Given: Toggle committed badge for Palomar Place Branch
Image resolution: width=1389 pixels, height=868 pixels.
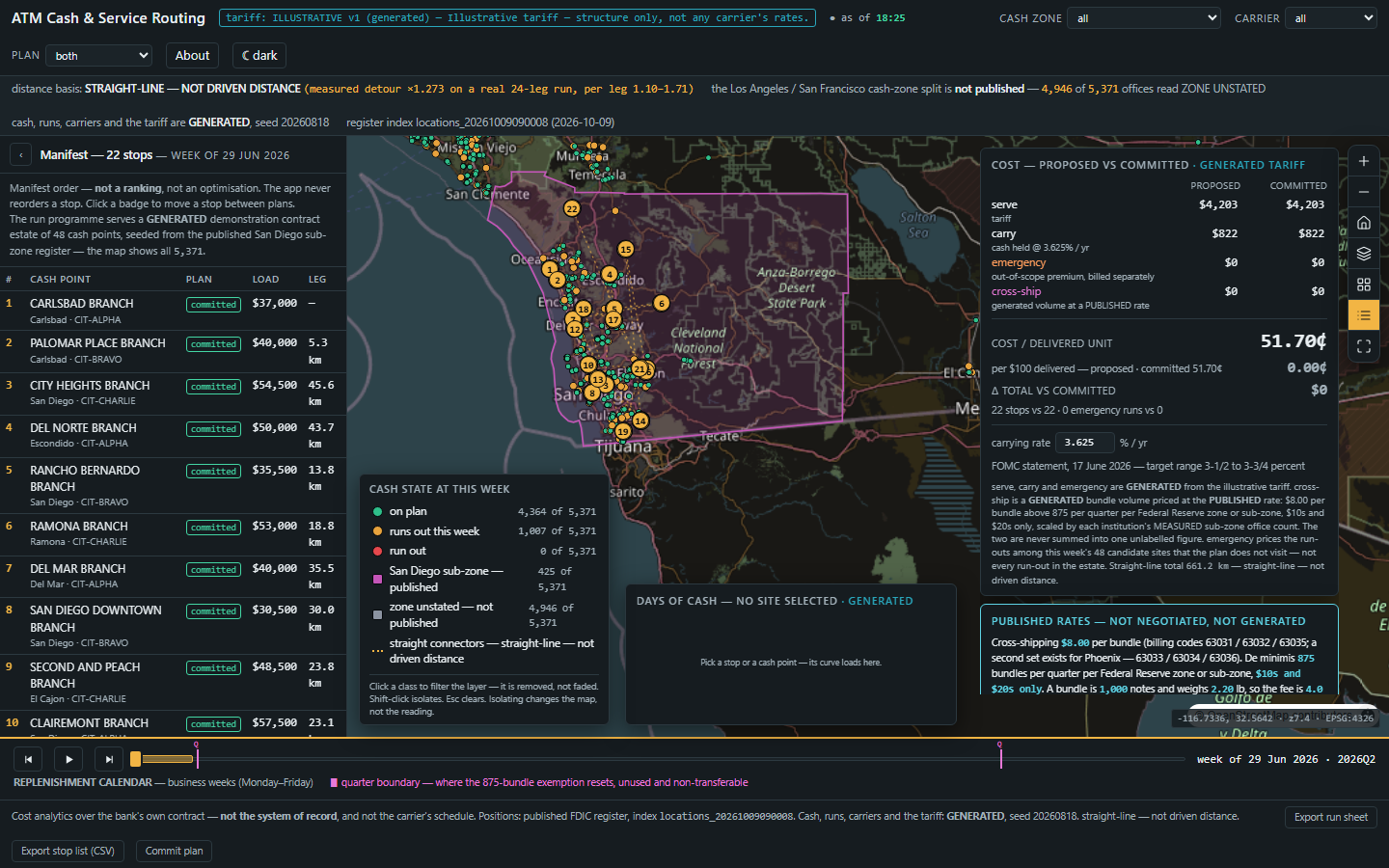Looking at the screenshot, I should click(x=213, y=344).
